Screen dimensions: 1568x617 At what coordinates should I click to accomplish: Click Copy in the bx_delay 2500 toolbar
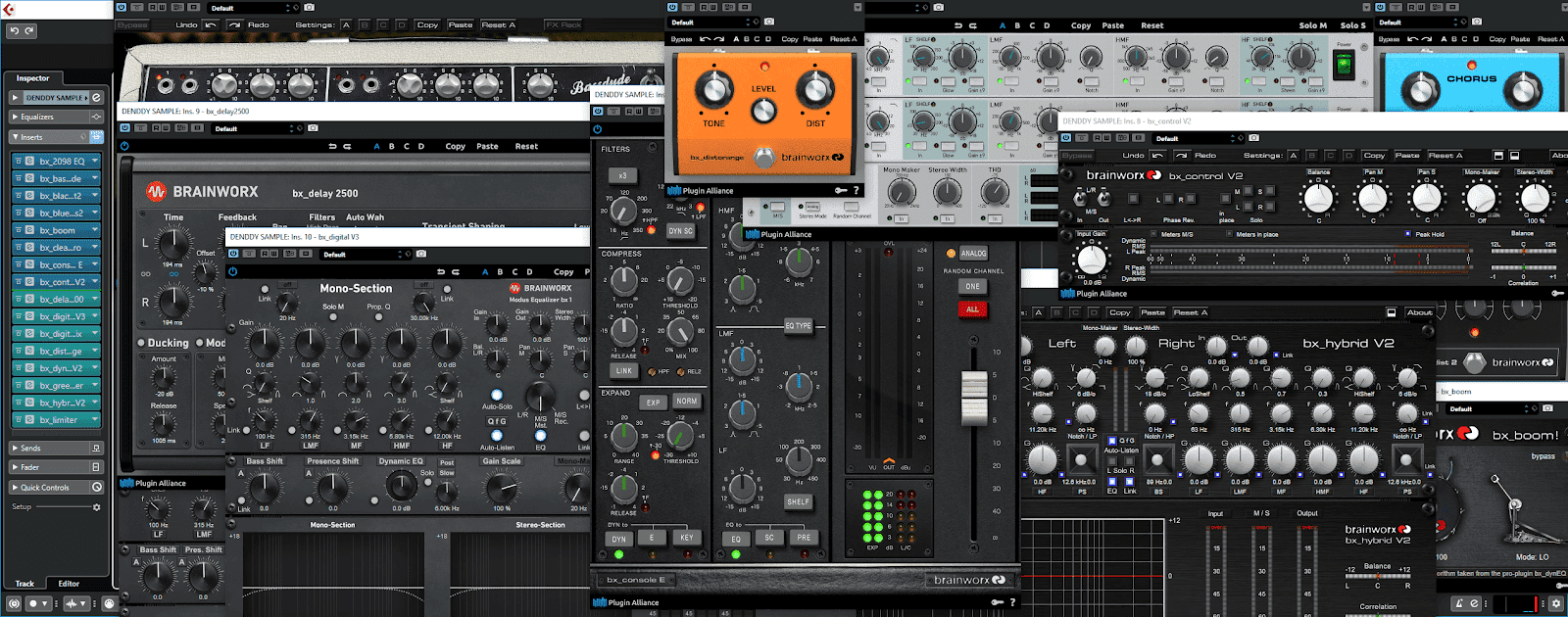[456, 146]
